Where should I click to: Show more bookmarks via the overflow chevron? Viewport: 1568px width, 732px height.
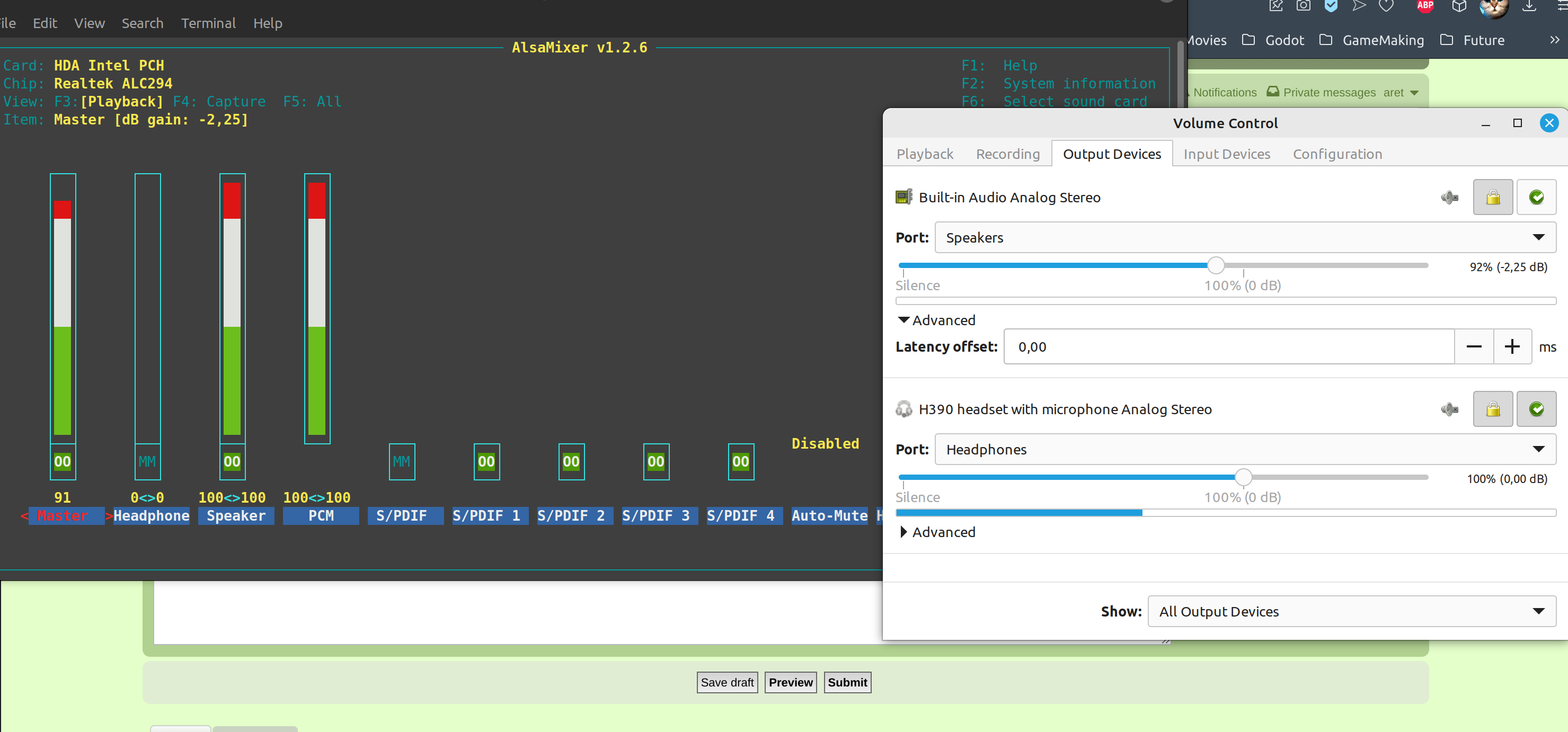pyautogui.click(x=1554, y=40)
